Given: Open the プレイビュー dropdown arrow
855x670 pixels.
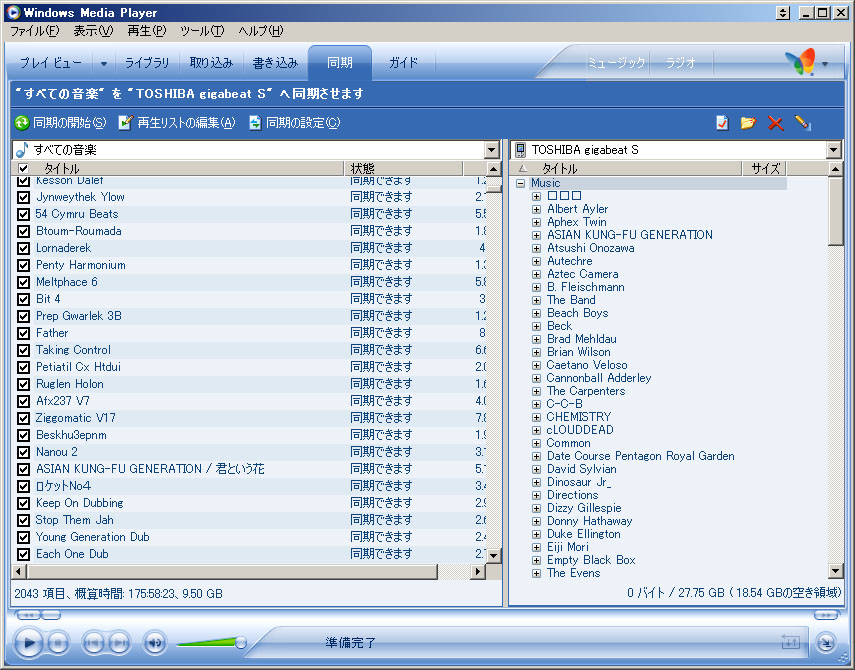Looking at the screenshot, I should (104, 64).
